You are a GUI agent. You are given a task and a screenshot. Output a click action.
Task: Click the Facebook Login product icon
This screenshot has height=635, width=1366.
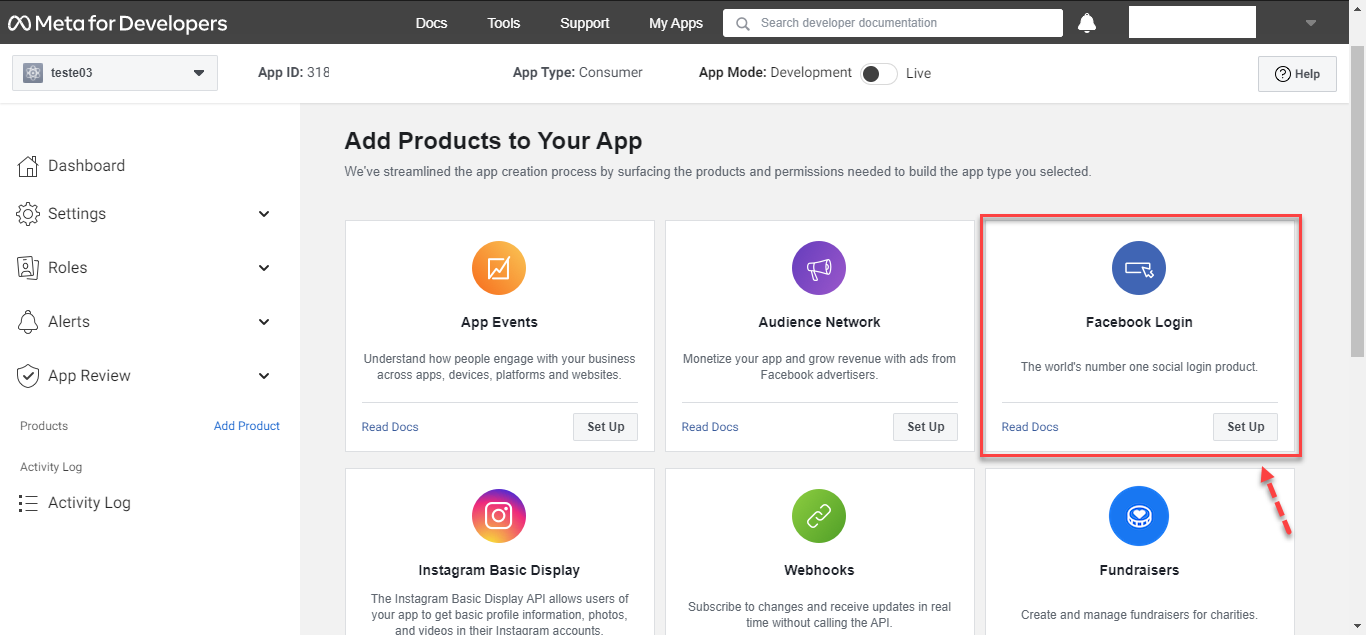1139,268
